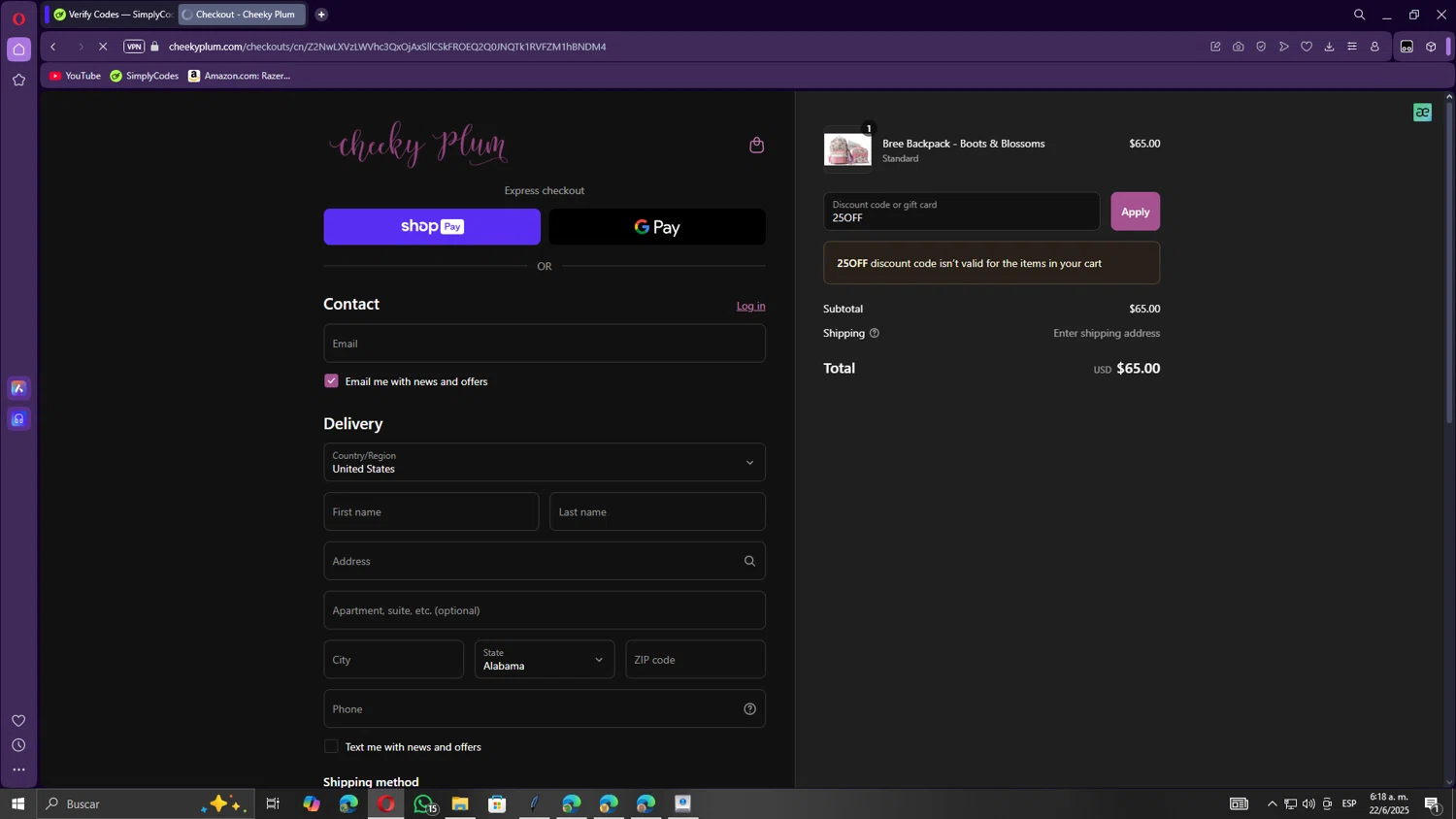Open the Amazon.com Razer bookmark
The width and height of the screenshot is (1456, 819).
coord(239,76)
